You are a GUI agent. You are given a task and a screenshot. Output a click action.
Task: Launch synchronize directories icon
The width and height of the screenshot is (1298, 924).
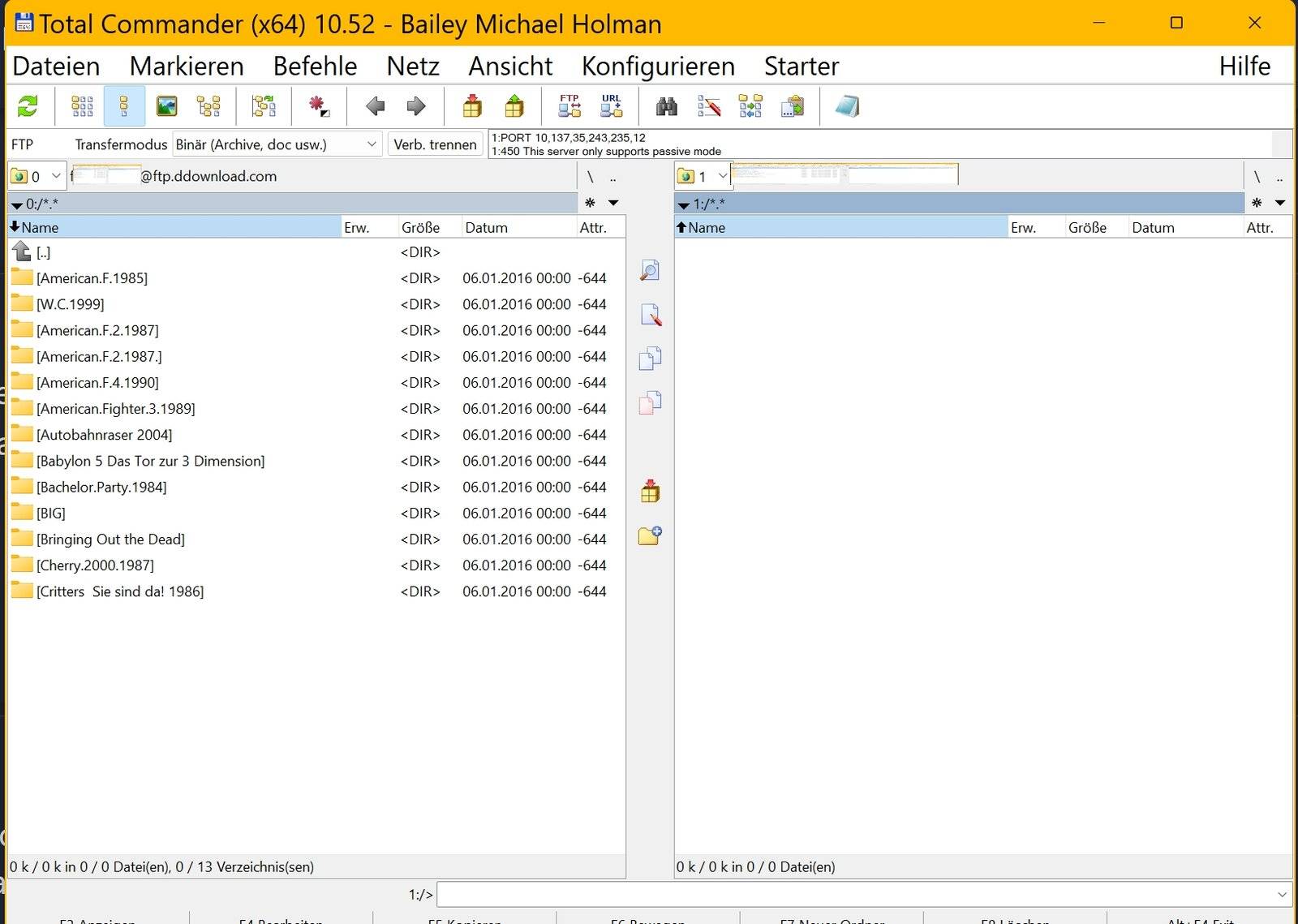pos(750,106)
